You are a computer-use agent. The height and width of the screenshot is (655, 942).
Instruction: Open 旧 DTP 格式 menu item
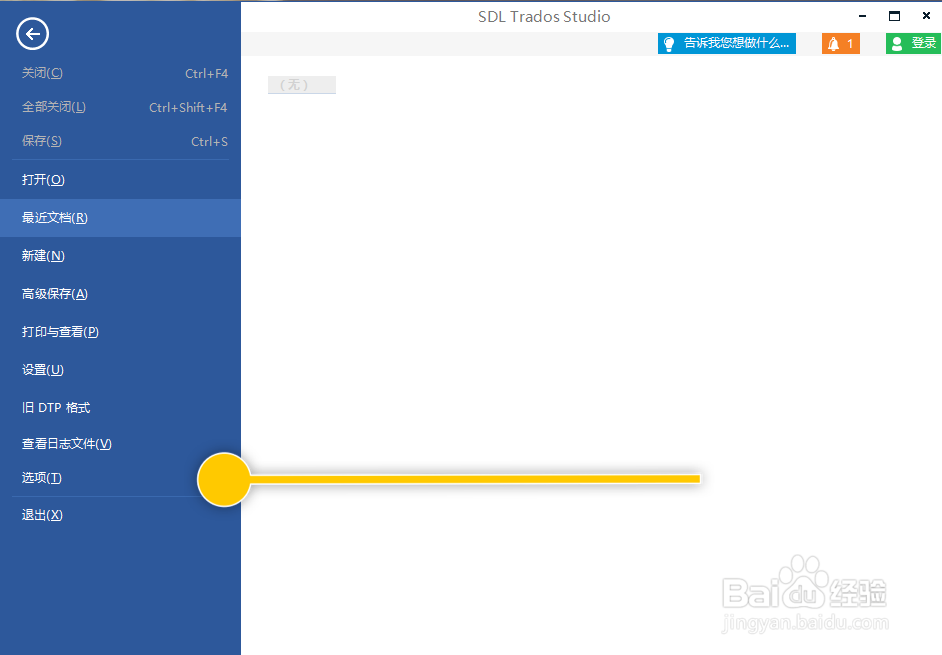pyautogui.click(x=120, y=407)
